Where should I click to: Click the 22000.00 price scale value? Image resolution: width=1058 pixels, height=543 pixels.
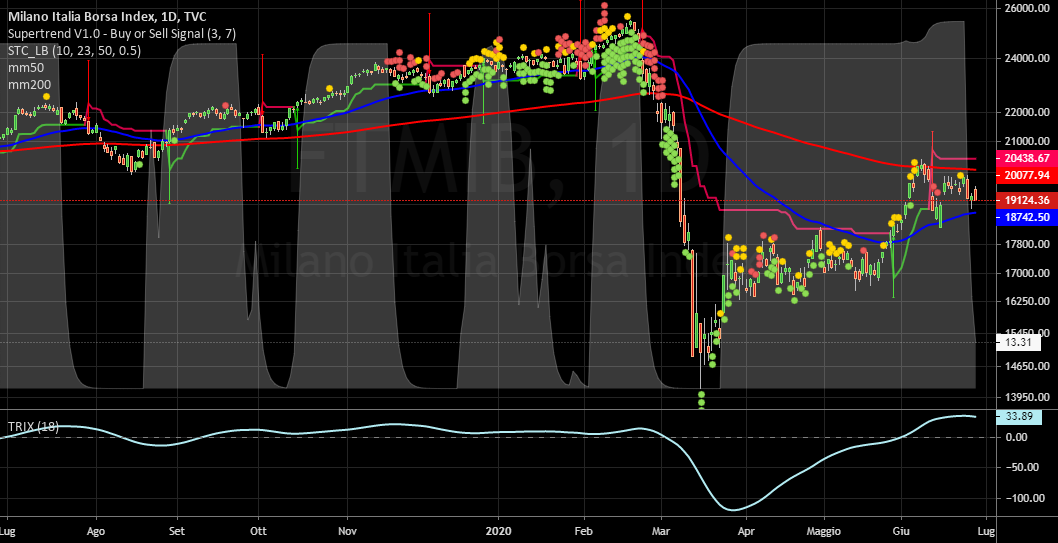(x=1026, y=112)
